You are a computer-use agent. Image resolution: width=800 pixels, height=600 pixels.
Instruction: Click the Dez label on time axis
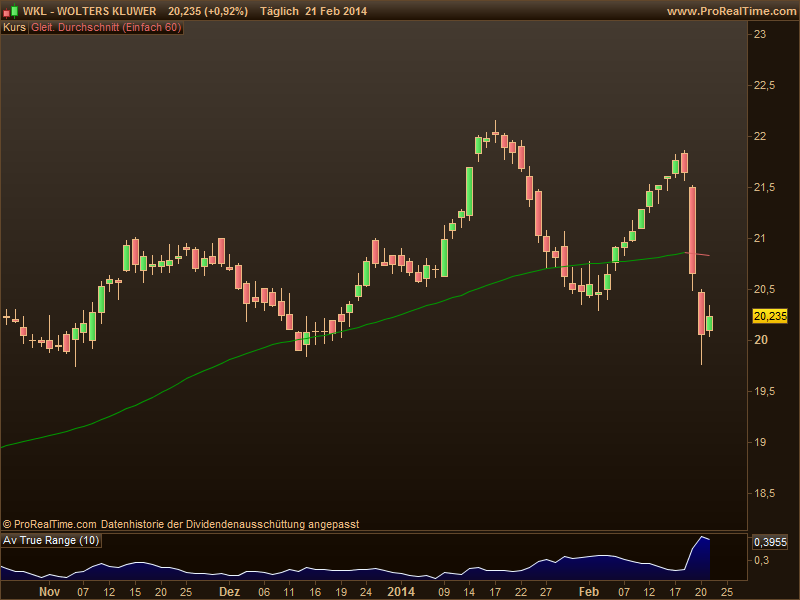coord(230,592)
